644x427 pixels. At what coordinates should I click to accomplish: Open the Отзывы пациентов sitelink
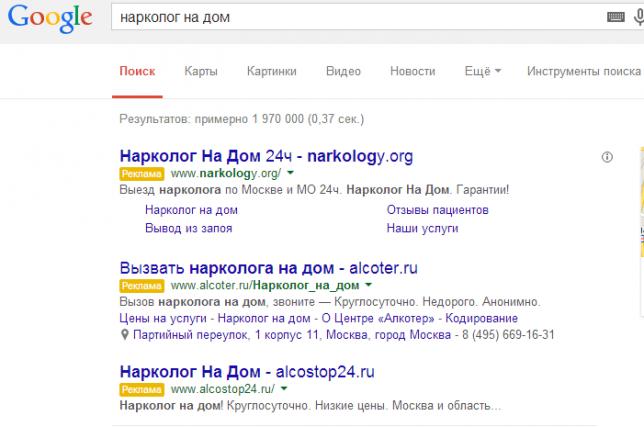[437, 210]
